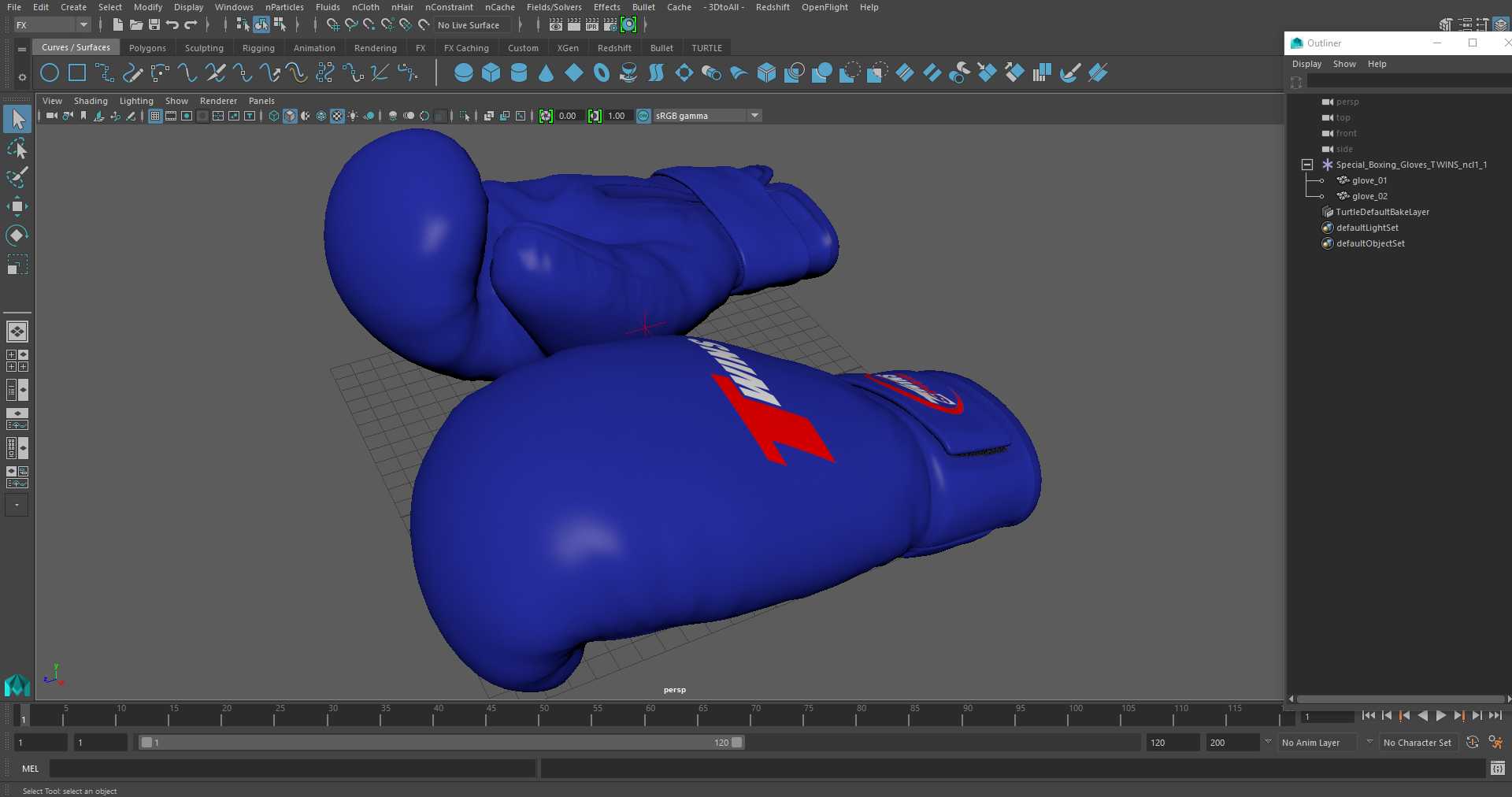Create a NURBS plane from shelf
Viewport: 1512px width, 797px height.
tap(574, 73)
